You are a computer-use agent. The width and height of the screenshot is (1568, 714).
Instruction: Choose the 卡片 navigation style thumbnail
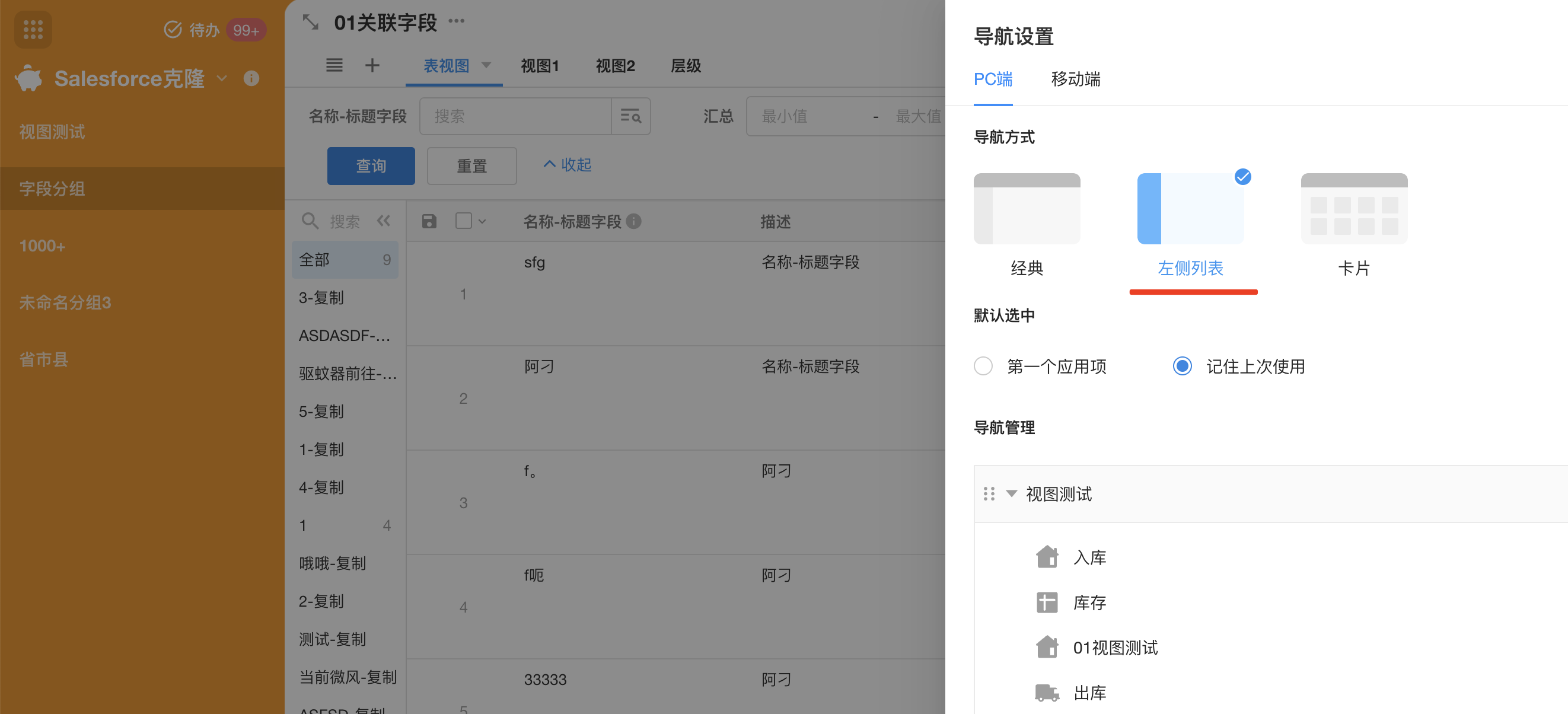(x=1354, y=209)
